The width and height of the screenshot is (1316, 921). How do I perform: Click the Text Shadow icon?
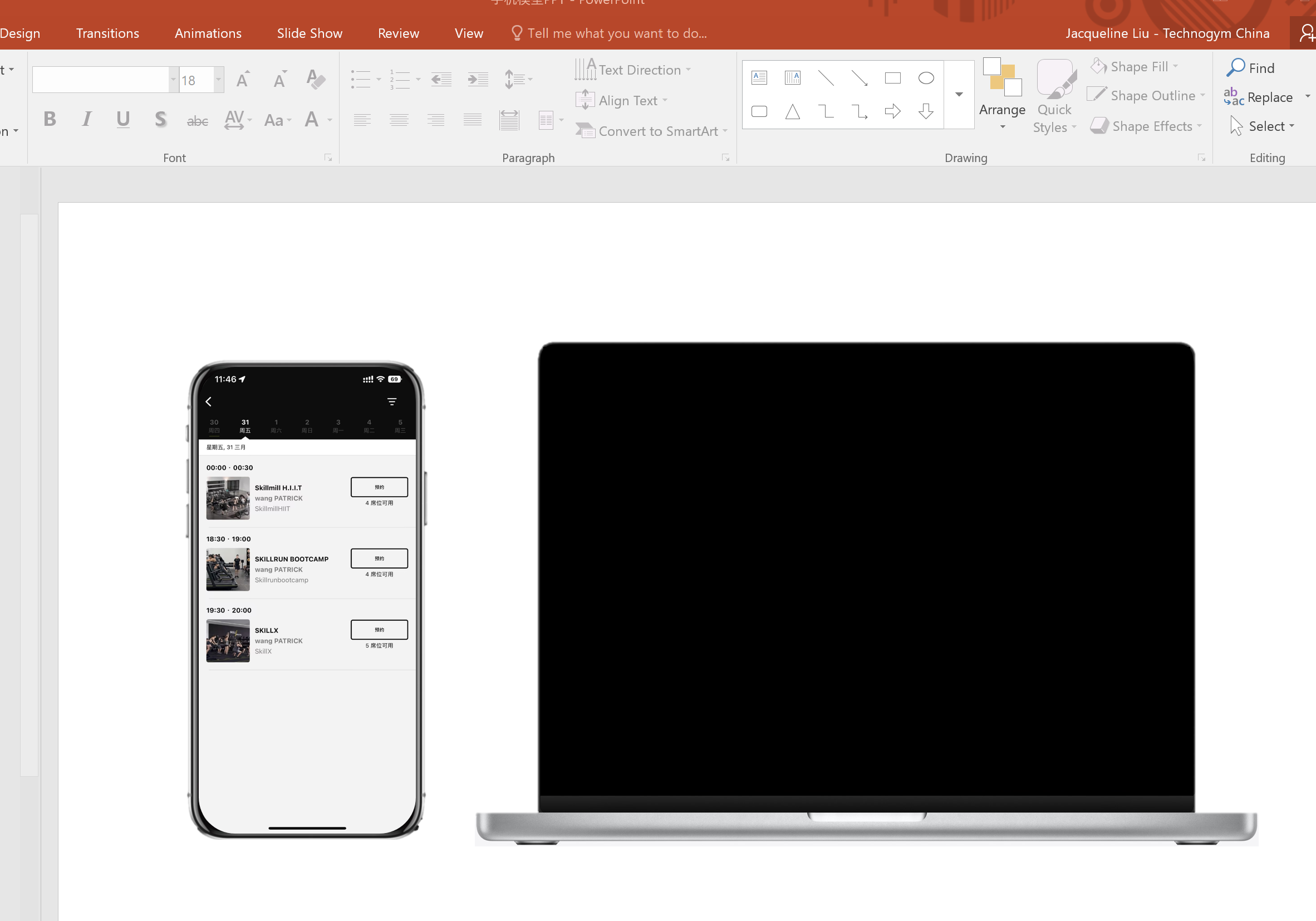[161, 119]
